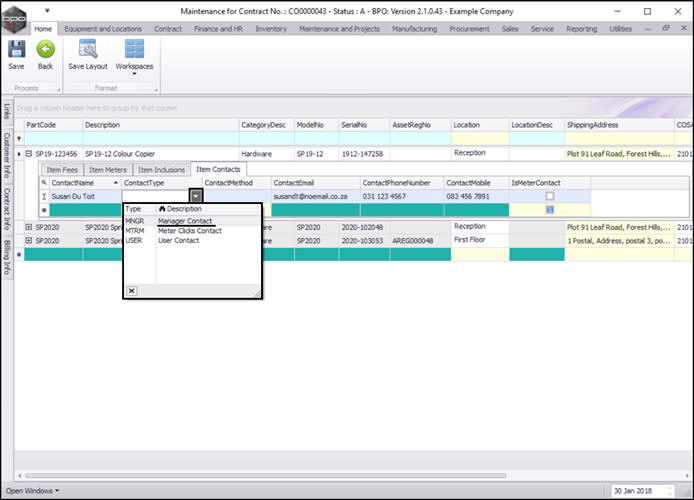Increase the date with spinner up arrow
Screen dimensions: 694x500
click(x=670, y=488)
